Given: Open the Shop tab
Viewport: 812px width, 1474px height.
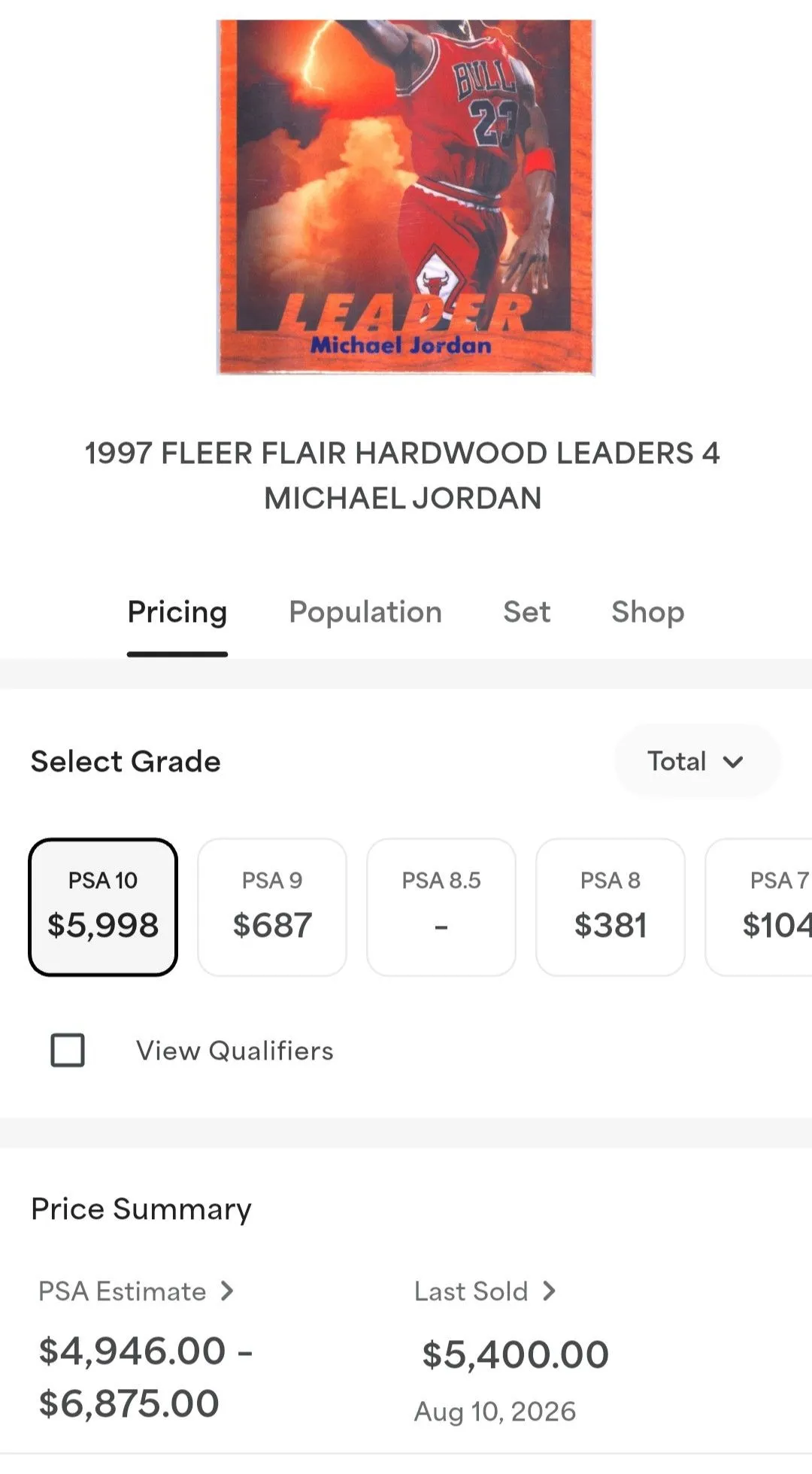Looking at the screenshot, I should (647, 611).
